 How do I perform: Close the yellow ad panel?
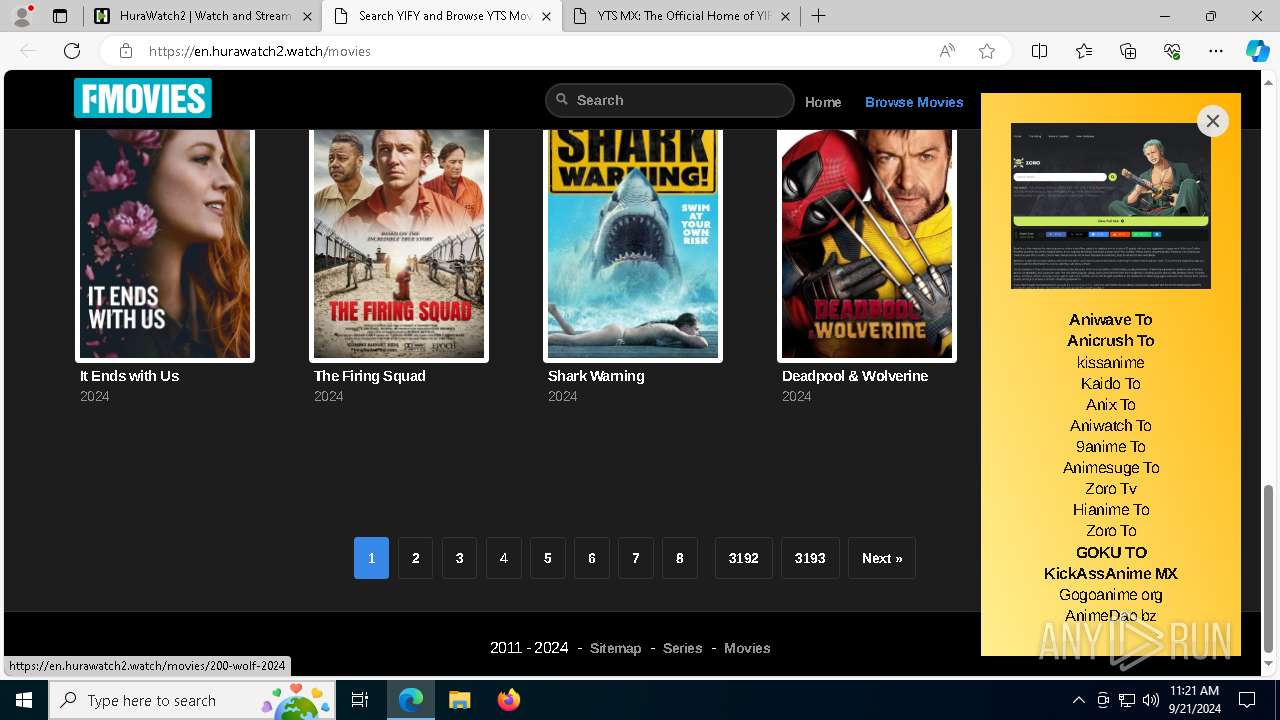pos(1212,121)
